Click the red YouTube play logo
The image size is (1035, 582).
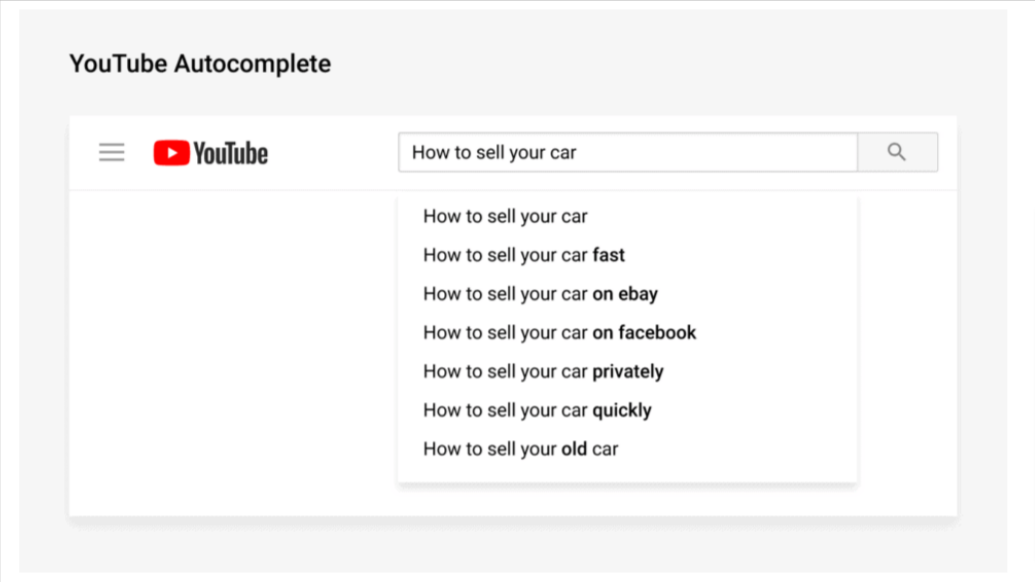pos(172,152)
